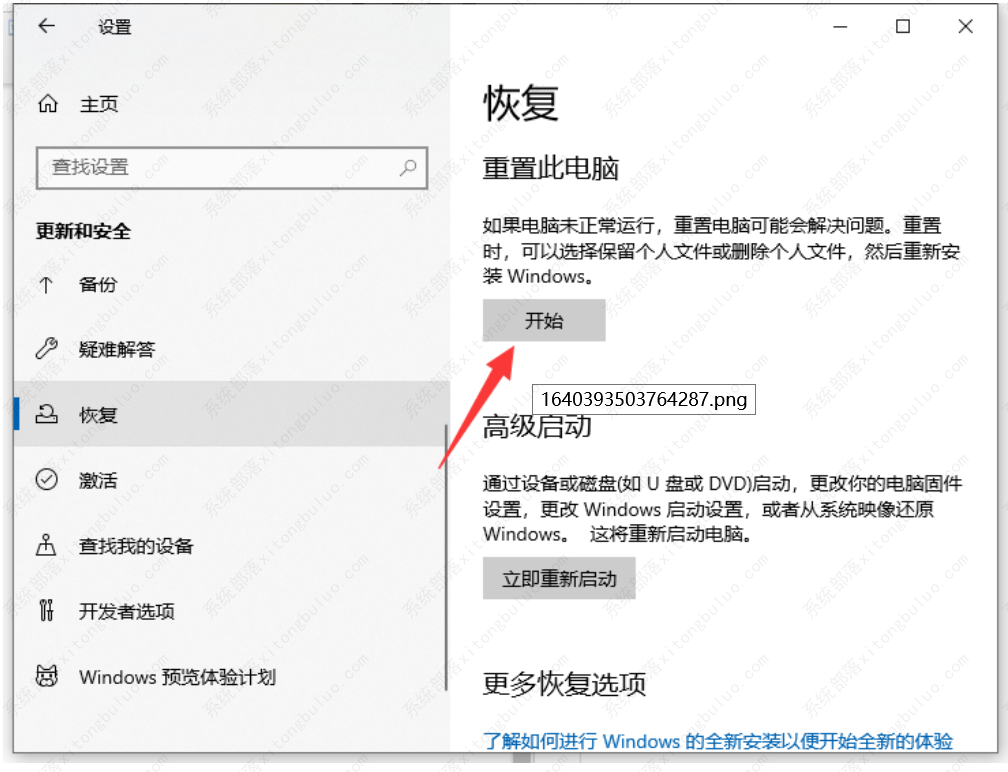
Task: Click the back arrow at top left
Action: tap(47, 26)
